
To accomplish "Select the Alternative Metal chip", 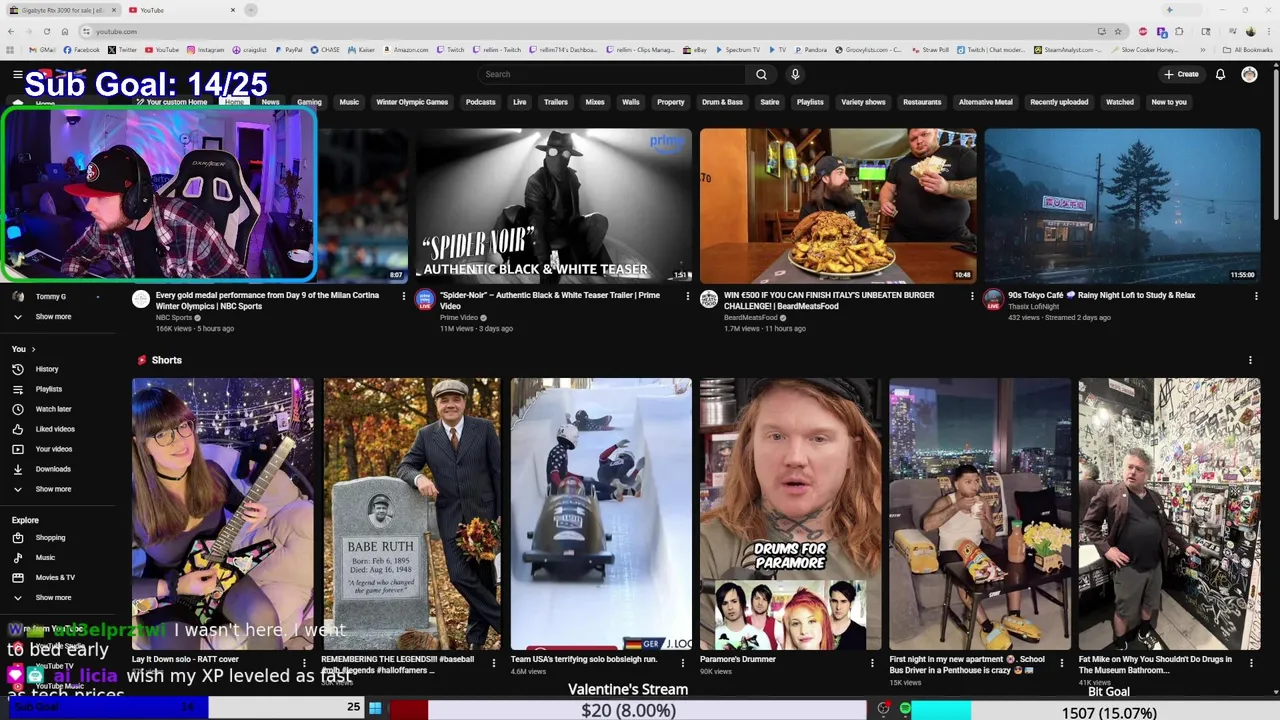I will (985, 102).
